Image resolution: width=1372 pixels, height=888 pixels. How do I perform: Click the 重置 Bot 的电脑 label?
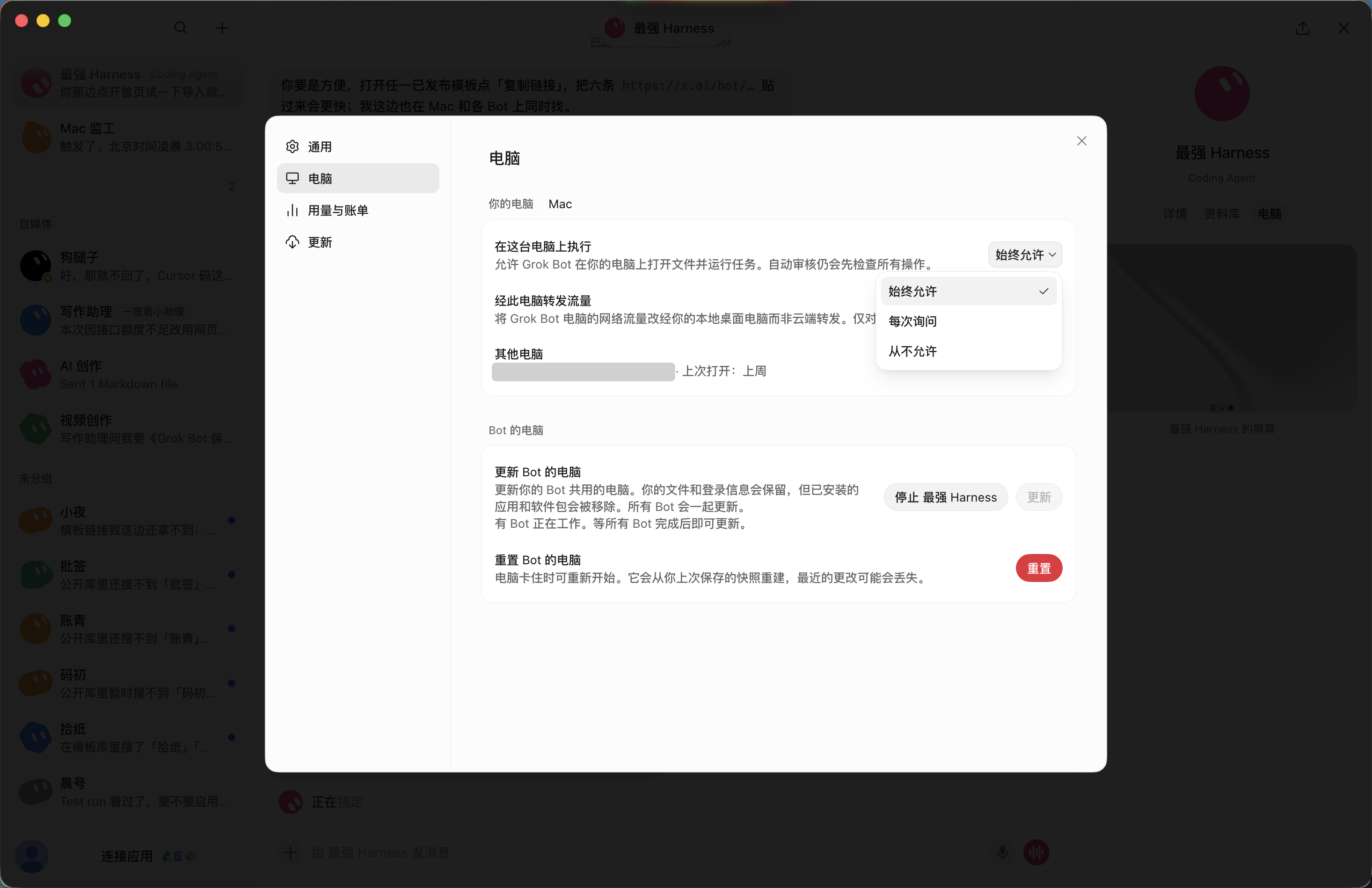click(537, 560)
